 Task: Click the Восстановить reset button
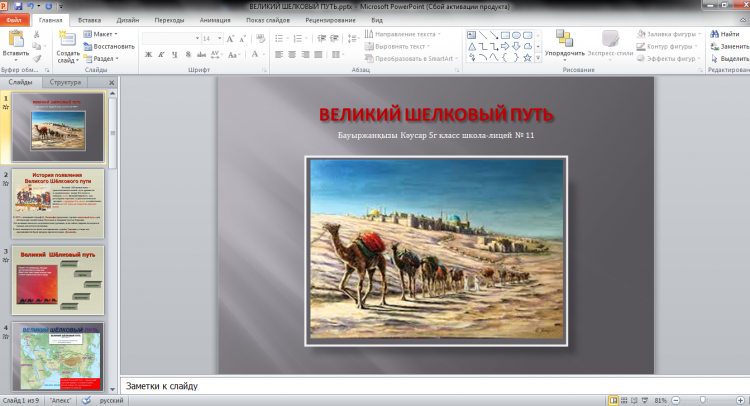[109, 46]
